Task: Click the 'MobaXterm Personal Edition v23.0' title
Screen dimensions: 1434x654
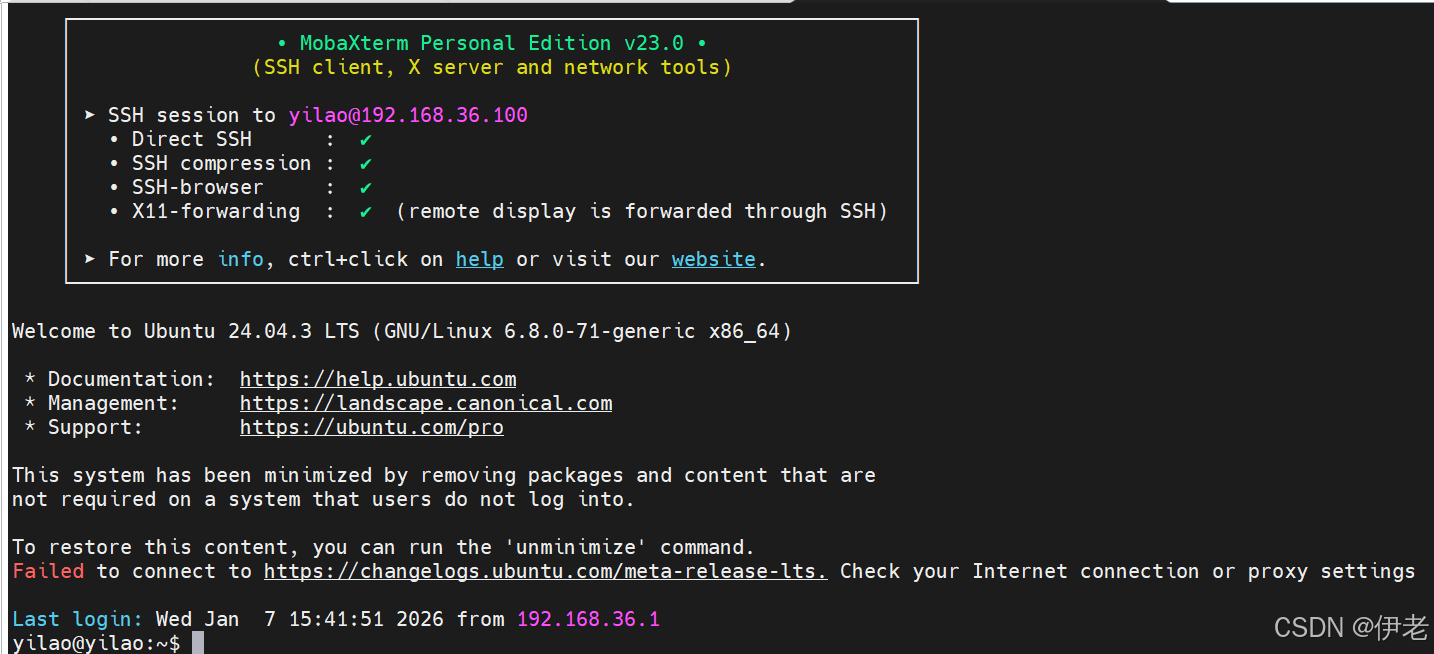Action: coord(491,44)
